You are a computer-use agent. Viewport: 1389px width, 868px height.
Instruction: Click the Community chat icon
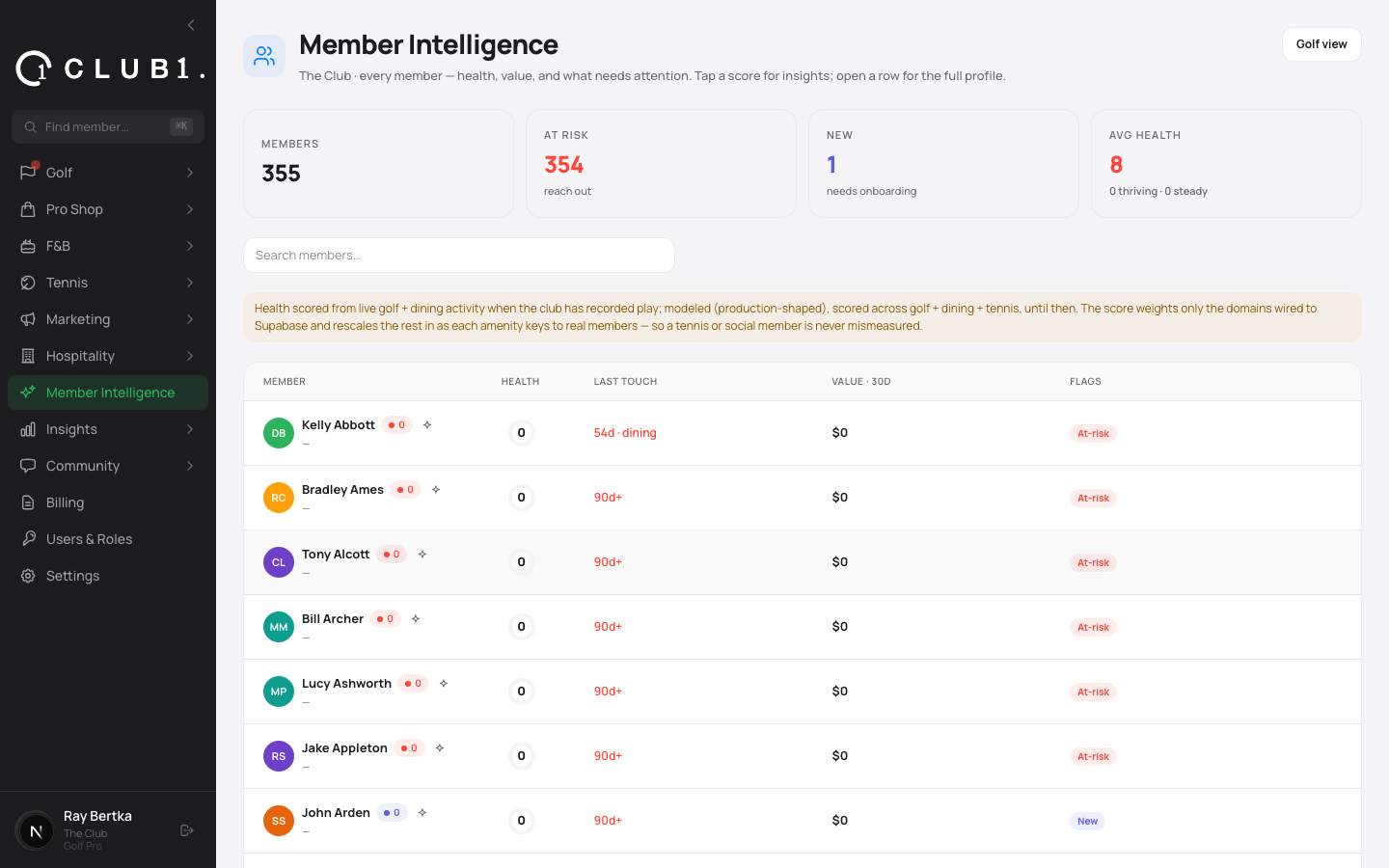tap(28, 466)
